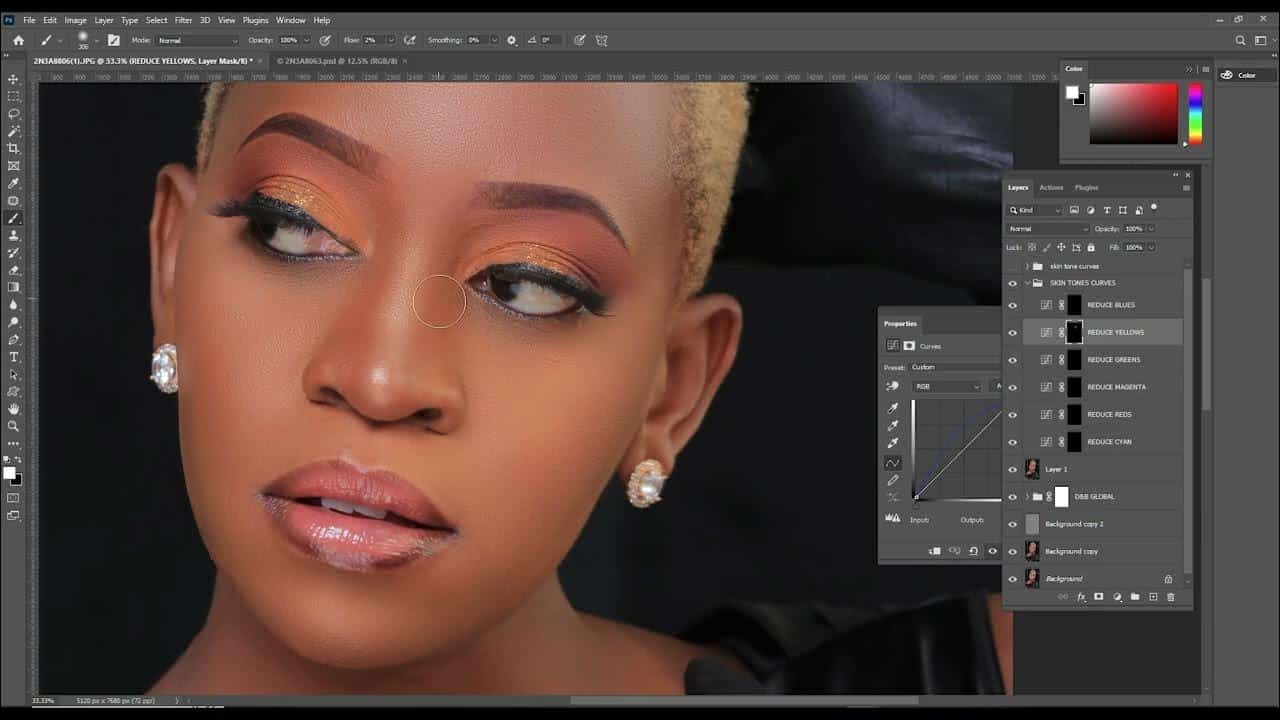
Task: Hide the Layer 1 eye icon
Action: pos(1012,469)
